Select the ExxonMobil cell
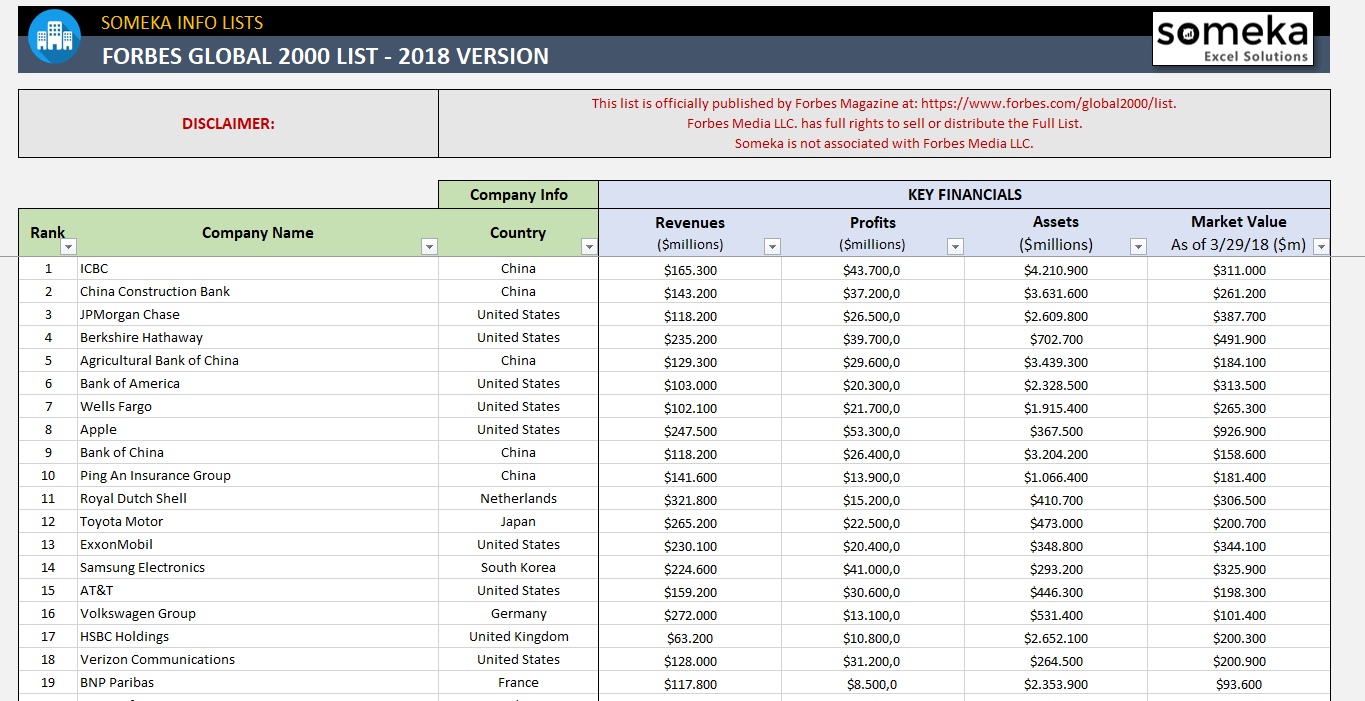This screenshot has width=1365, height=701. click(258, 545)
